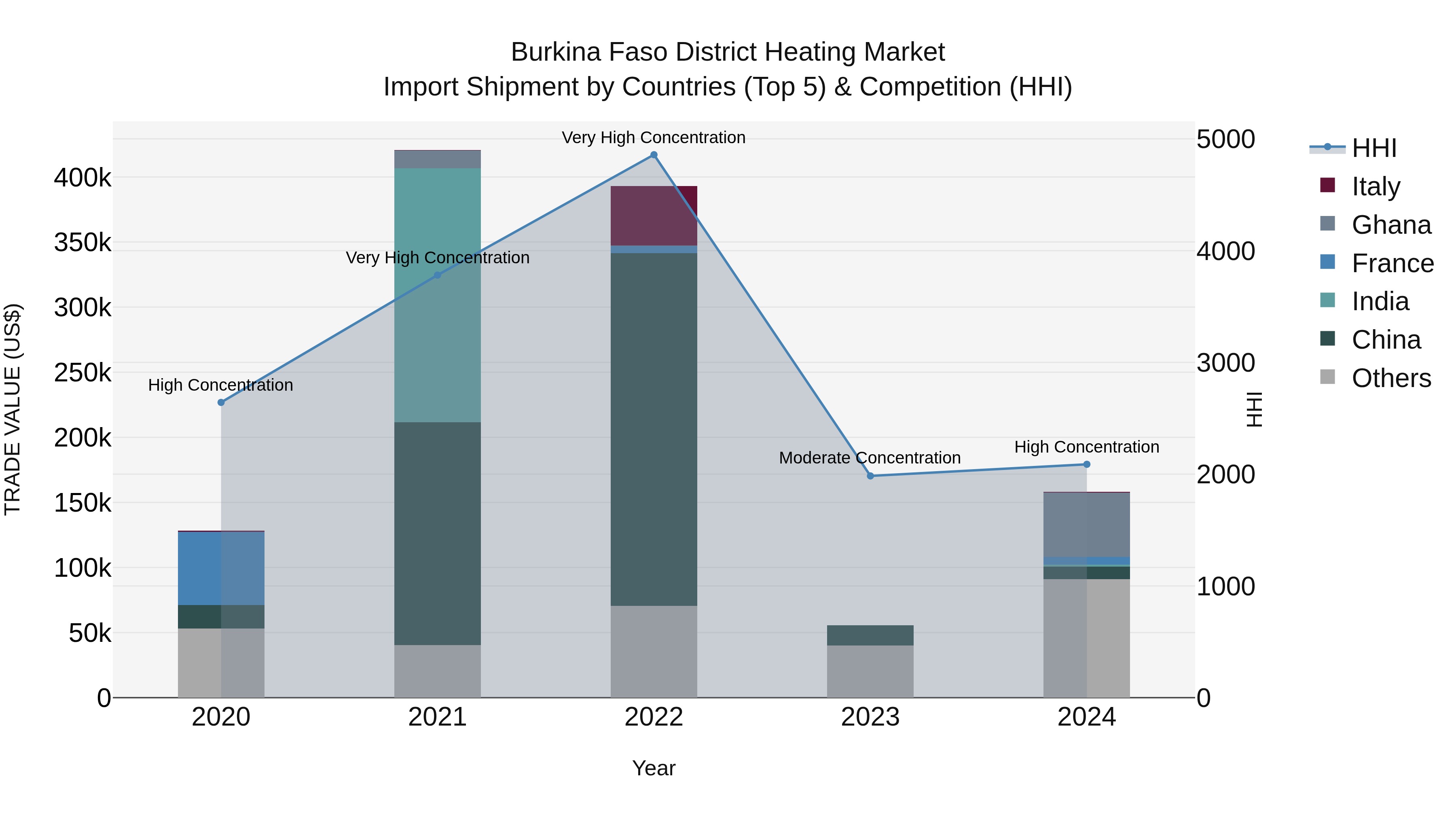Click the 100k tick on the left axis

[83, 567]
